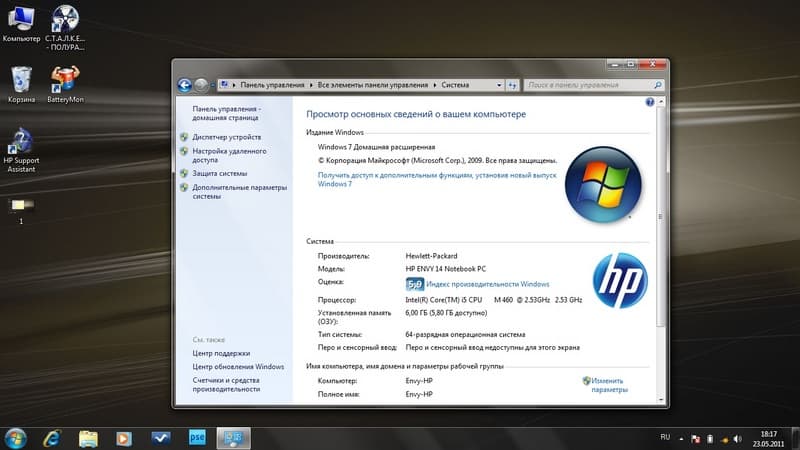Show hidden tray icons arrow

[681, 438]
